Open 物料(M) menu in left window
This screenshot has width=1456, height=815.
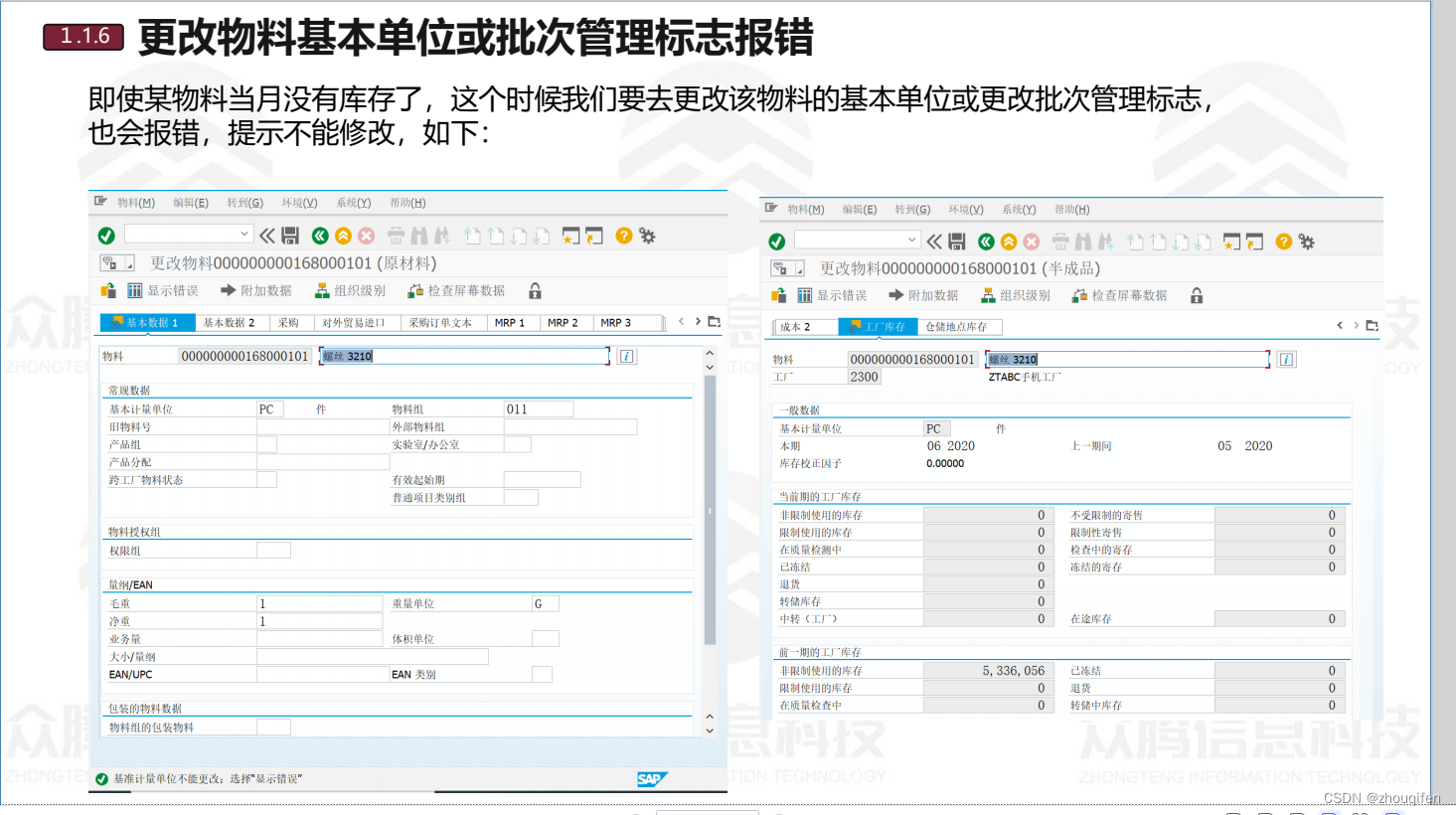tap(136, 203)
